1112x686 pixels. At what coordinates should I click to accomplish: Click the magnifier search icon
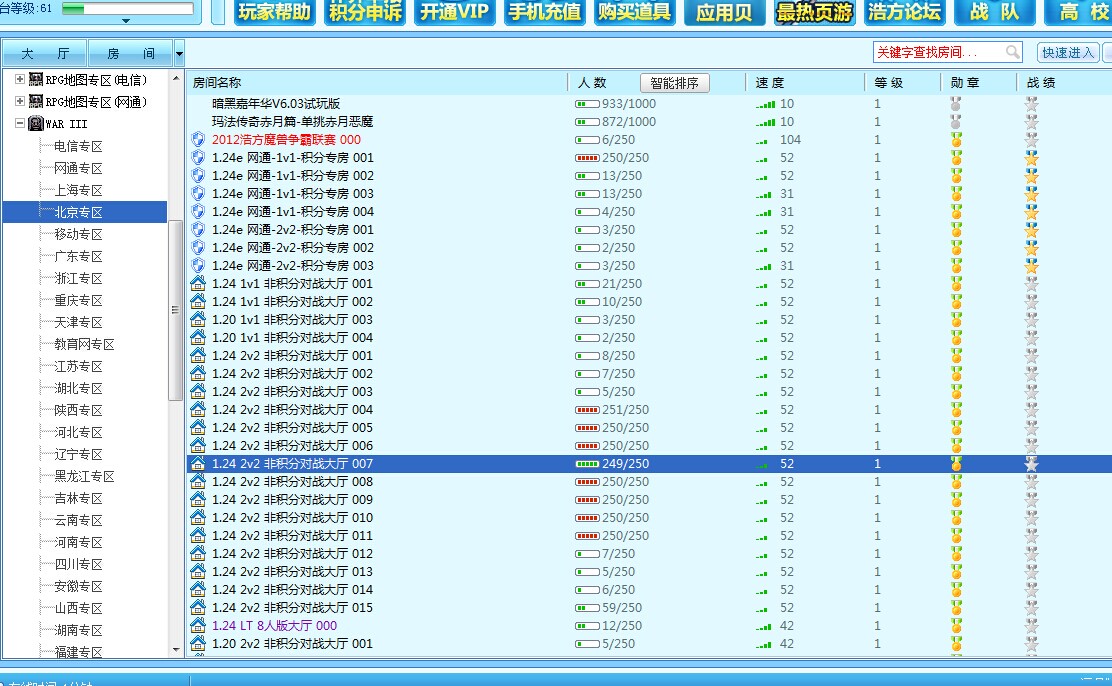(x=1013, y=52)
